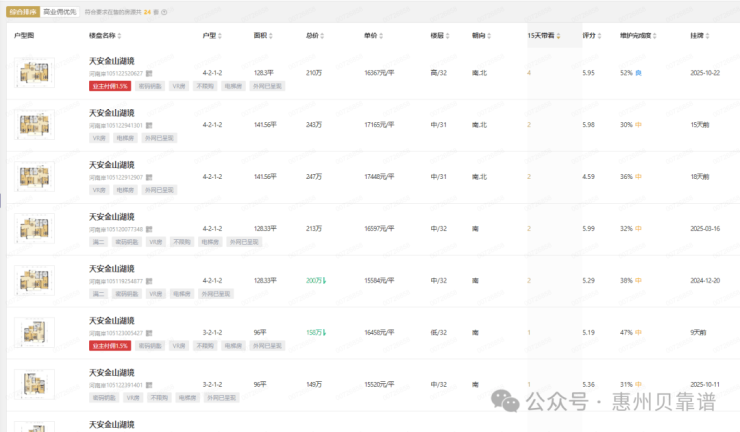The width and height of the screenshot is (740, 432).
Task: Open floor plan thumbnail of 158万 listing
Action: [x=35, y=332]
